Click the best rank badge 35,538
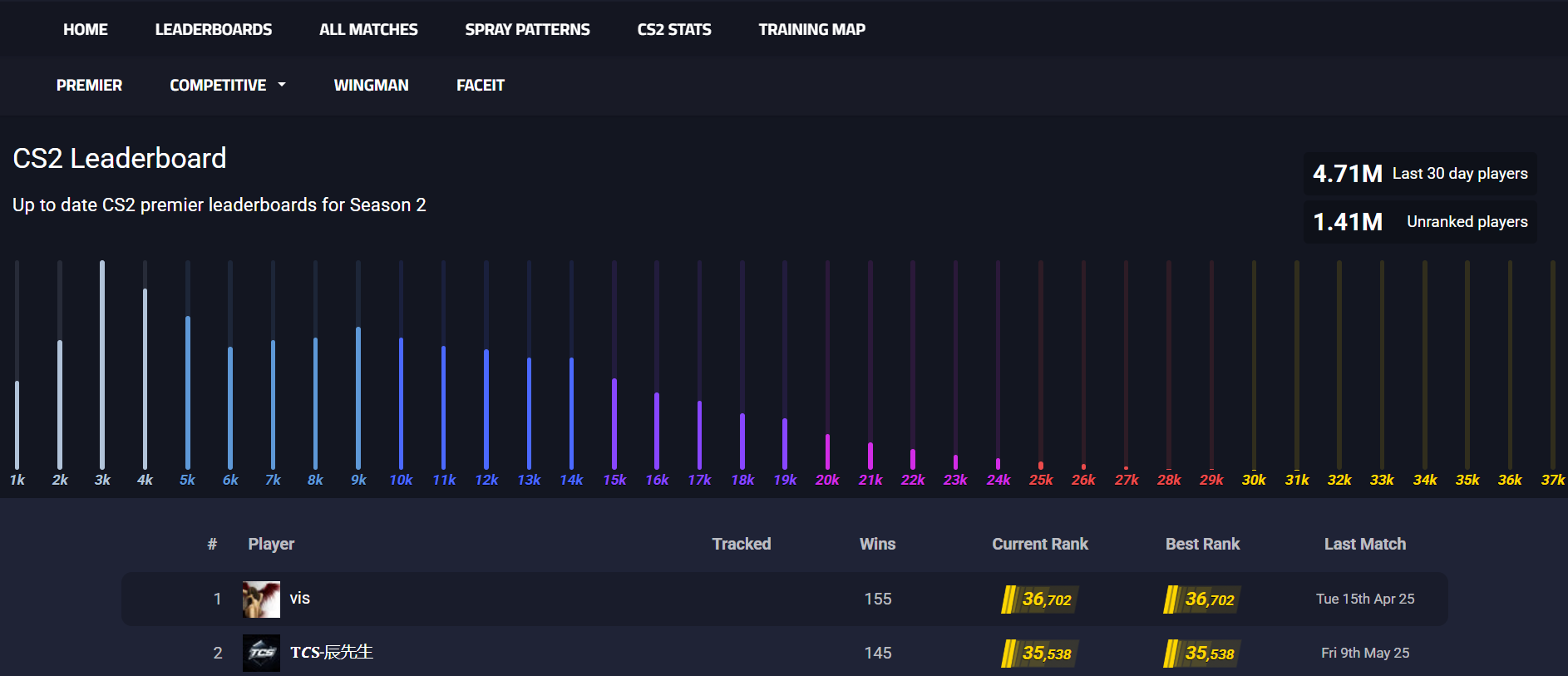Image resolution: width=1568 pixels, height=676 pixels. coord(1202,653)
